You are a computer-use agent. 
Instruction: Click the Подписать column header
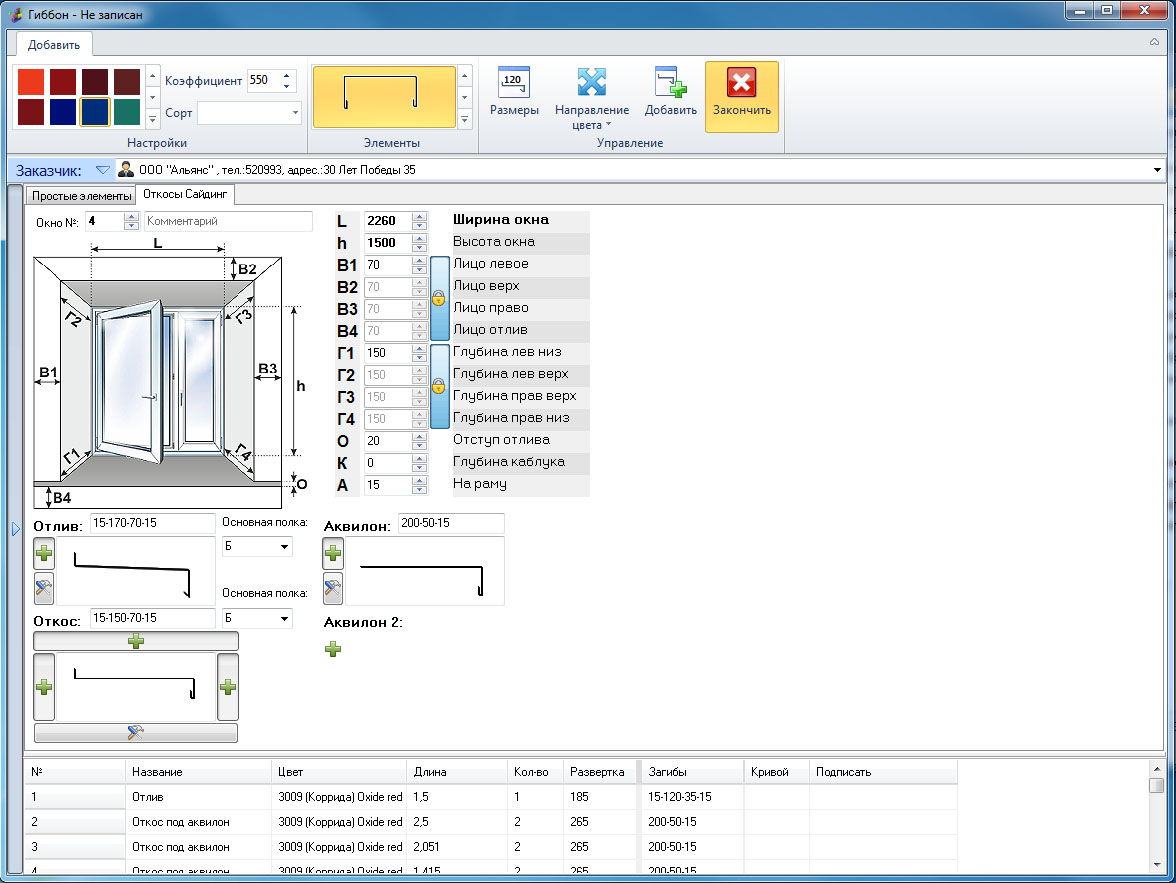[883, 772]
